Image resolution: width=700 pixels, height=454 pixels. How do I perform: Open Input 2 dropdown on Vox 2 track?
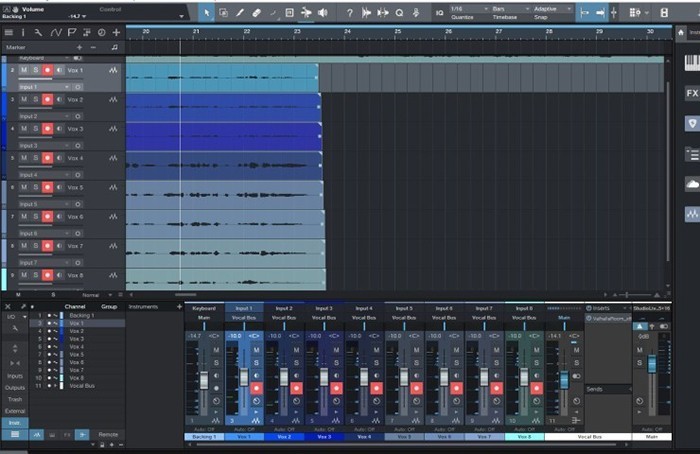point(44,116)
